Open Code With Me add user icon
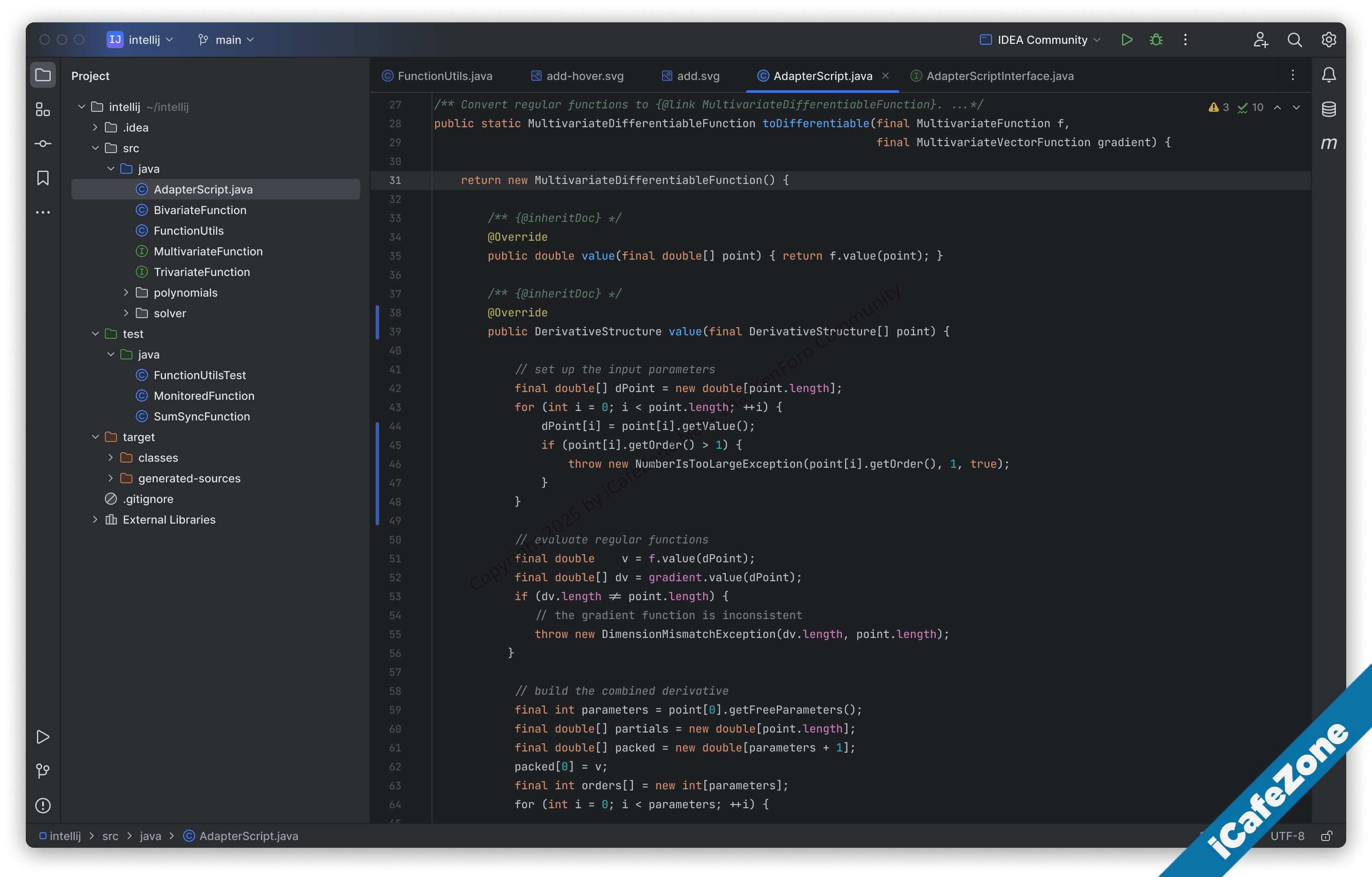Viewport: 1372px width, 877px height. tap(1260, 39)
